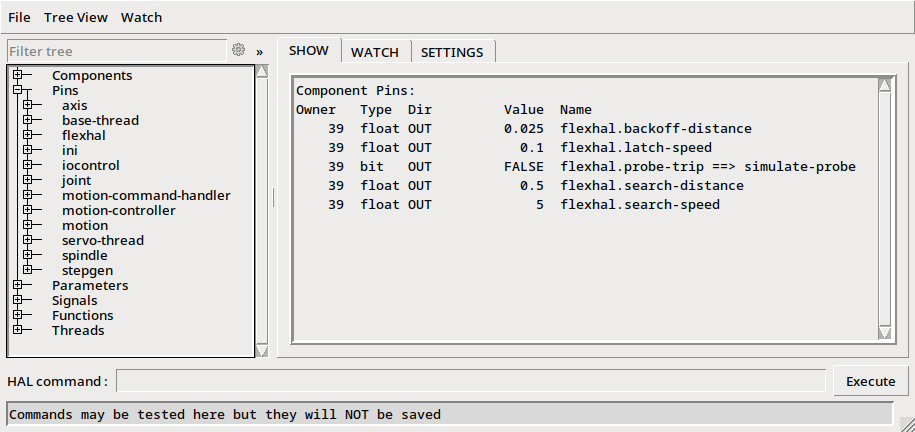Switch to the WATCH tab
Image resolution: width=915 pixels, height=432 pixels.
pos(374,52)
